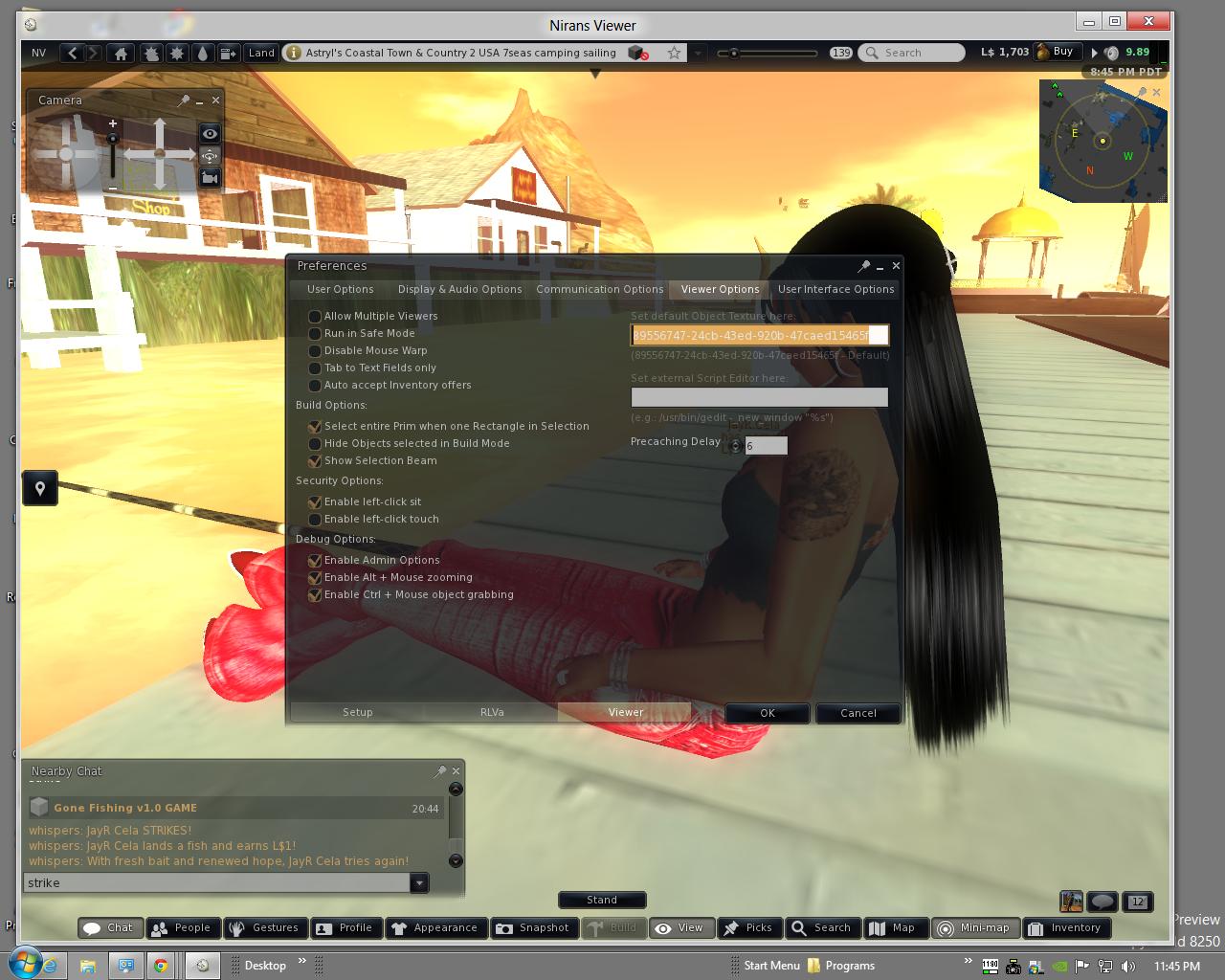
Task: Click the build-restricted cube icon in location bar
Action: pyautogui.click(x=637, y=54)
